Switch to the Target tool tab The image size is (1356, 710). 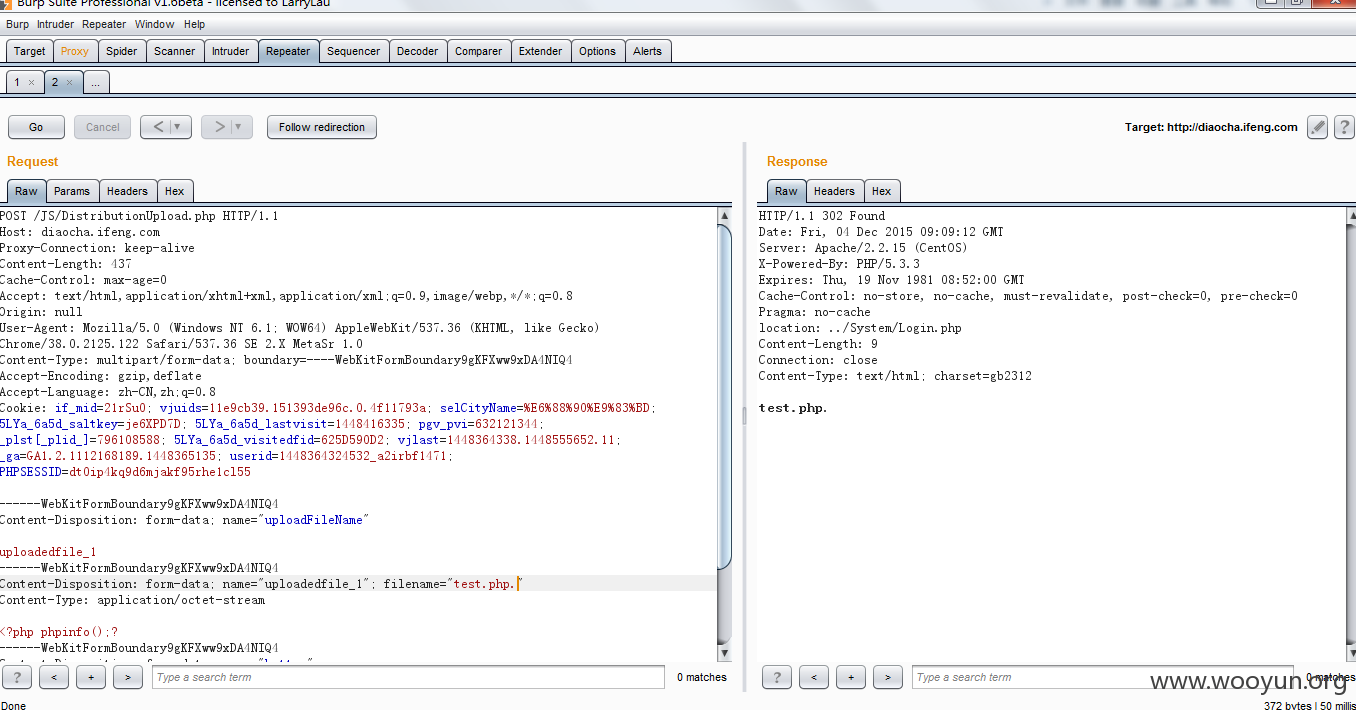click(29, 51)
